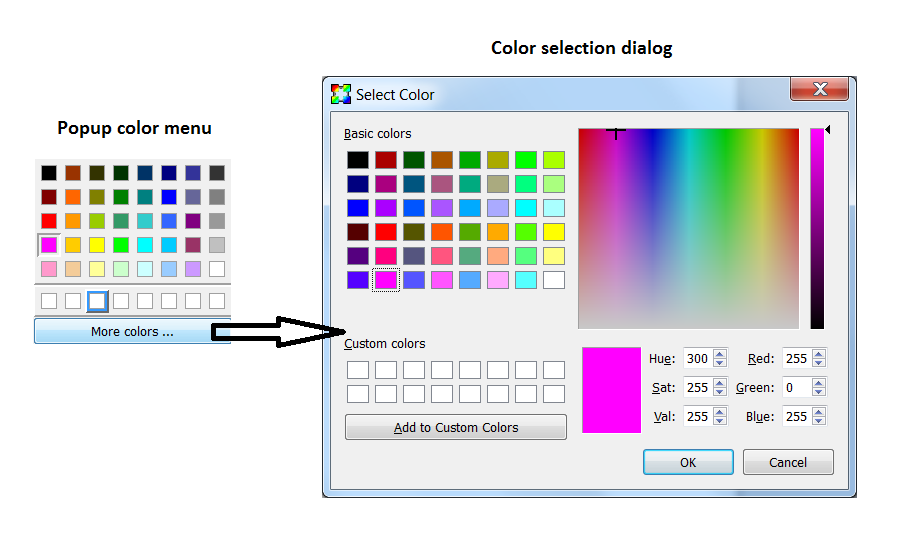Click highlighted custom slot in popup menu
This screenshot has height=540, width=898.
click(x=97, y=301)
